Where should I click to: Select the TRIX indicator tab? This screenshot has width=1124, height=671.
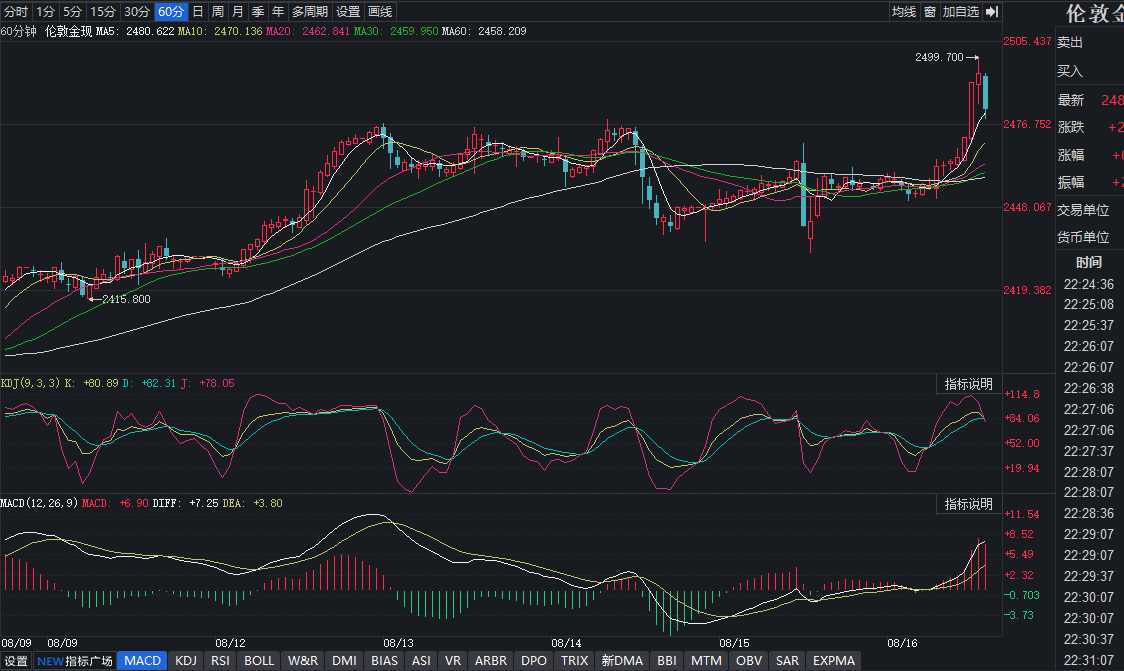(x=574, y=661)
